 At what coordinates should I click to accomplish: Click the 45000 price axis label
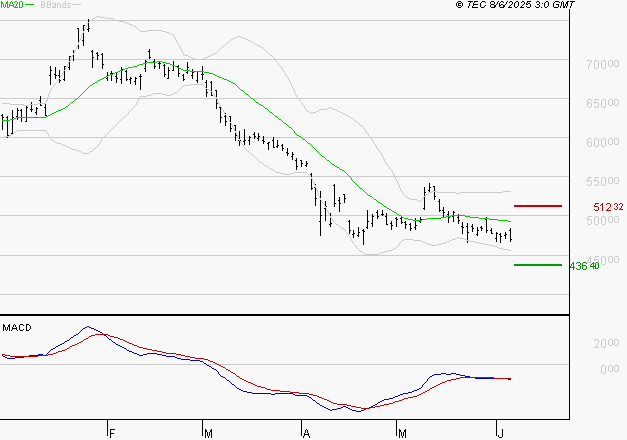pyautogui.click(x=603, y=259)
